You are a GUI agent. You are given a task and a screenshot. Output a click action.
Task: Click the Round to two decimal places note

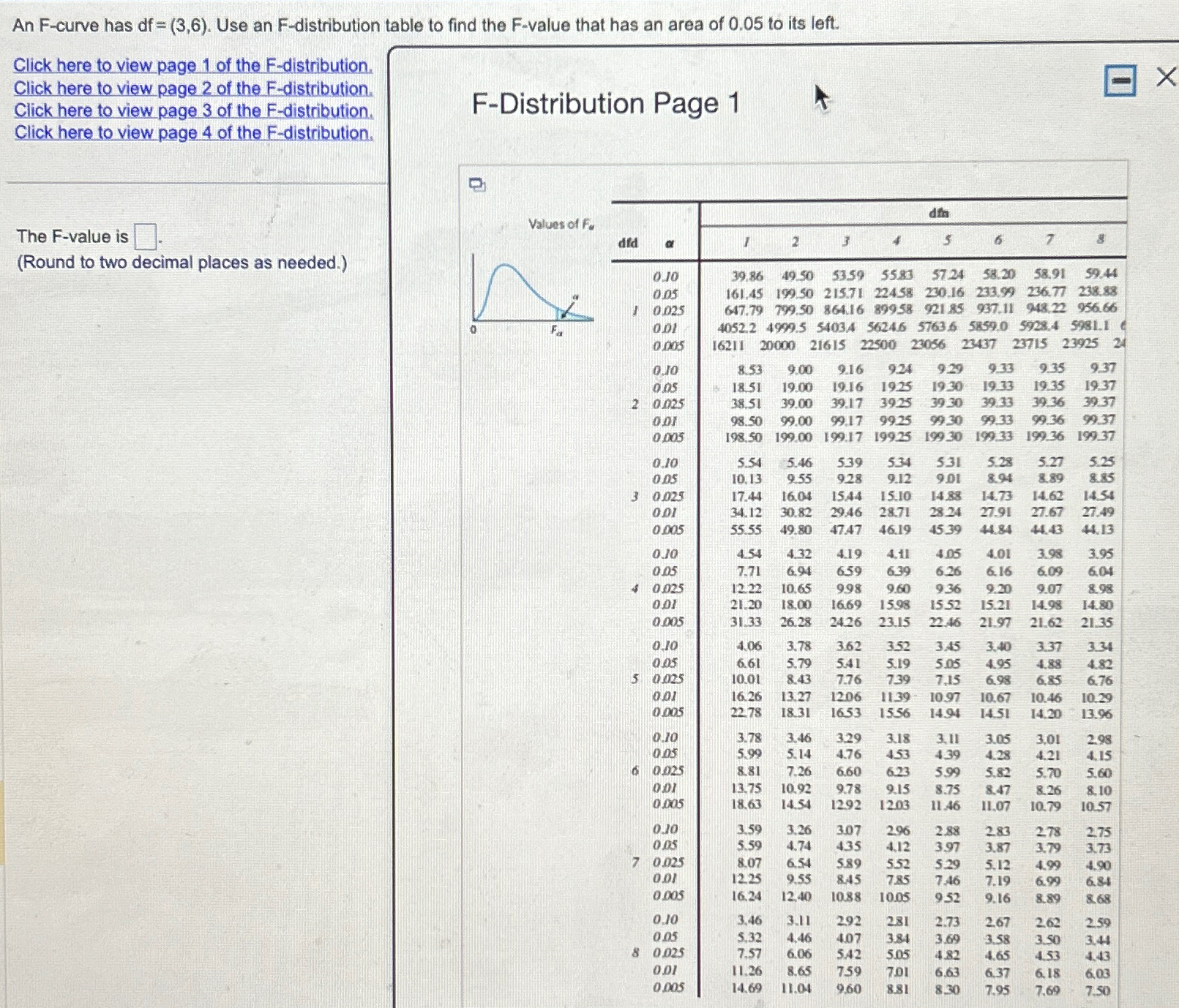point(181,263)
